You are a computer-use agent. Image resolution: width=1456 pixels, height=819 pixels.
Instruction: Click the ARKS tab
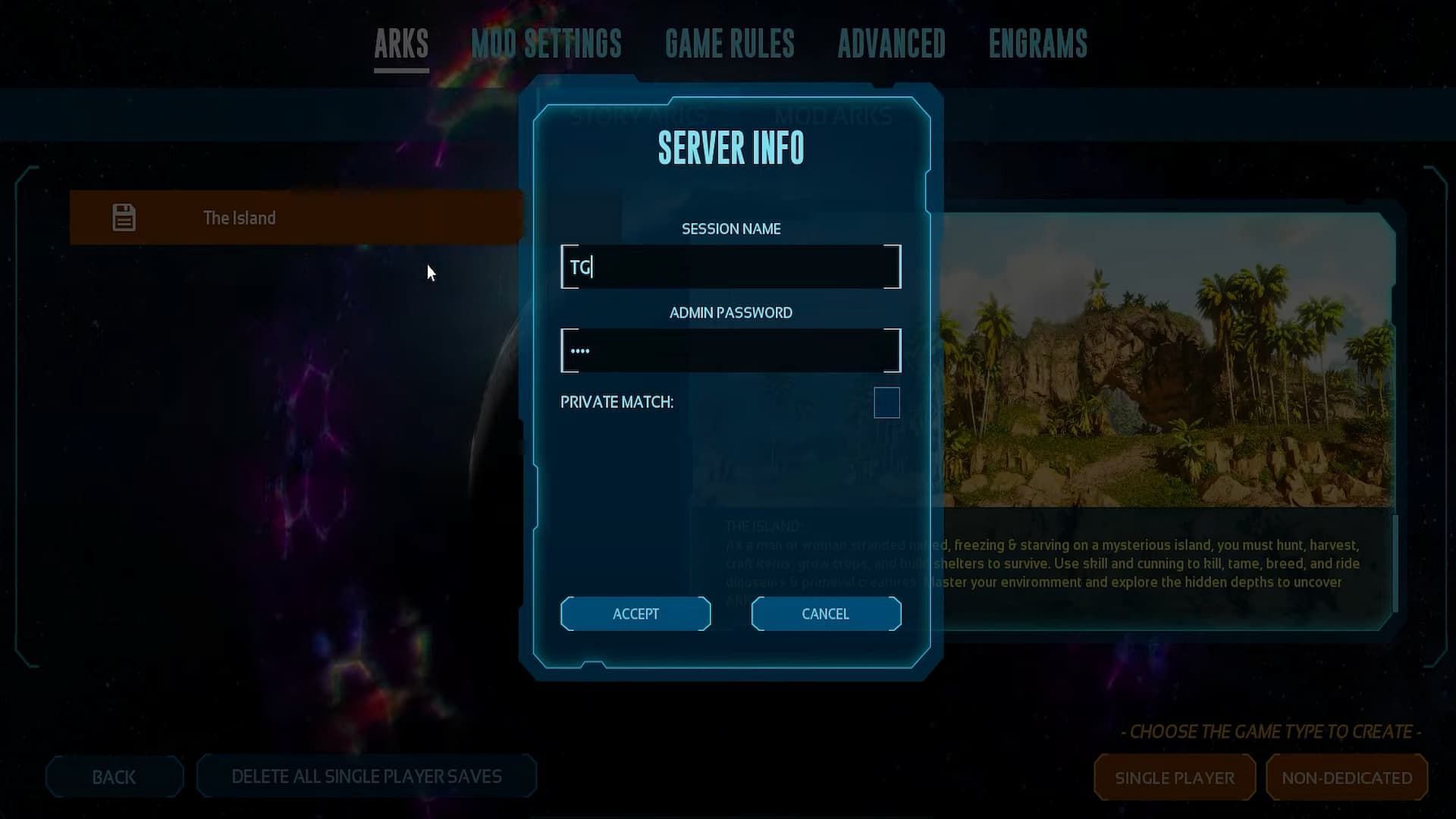(401, 43)
